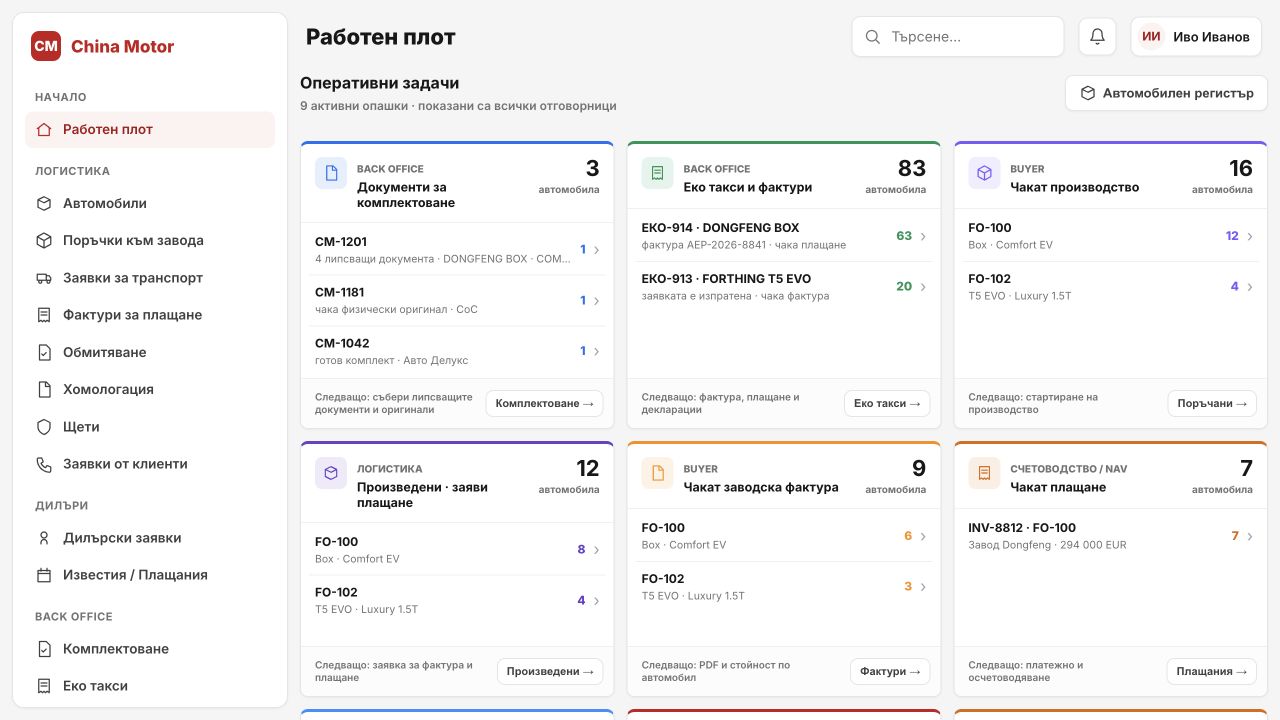
Task: Click the ИИ user avatar
Action: coord(1151,37)
